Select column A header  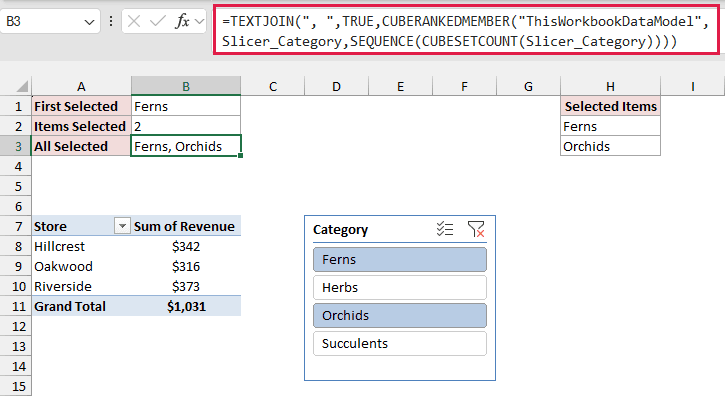click(81, 87)
